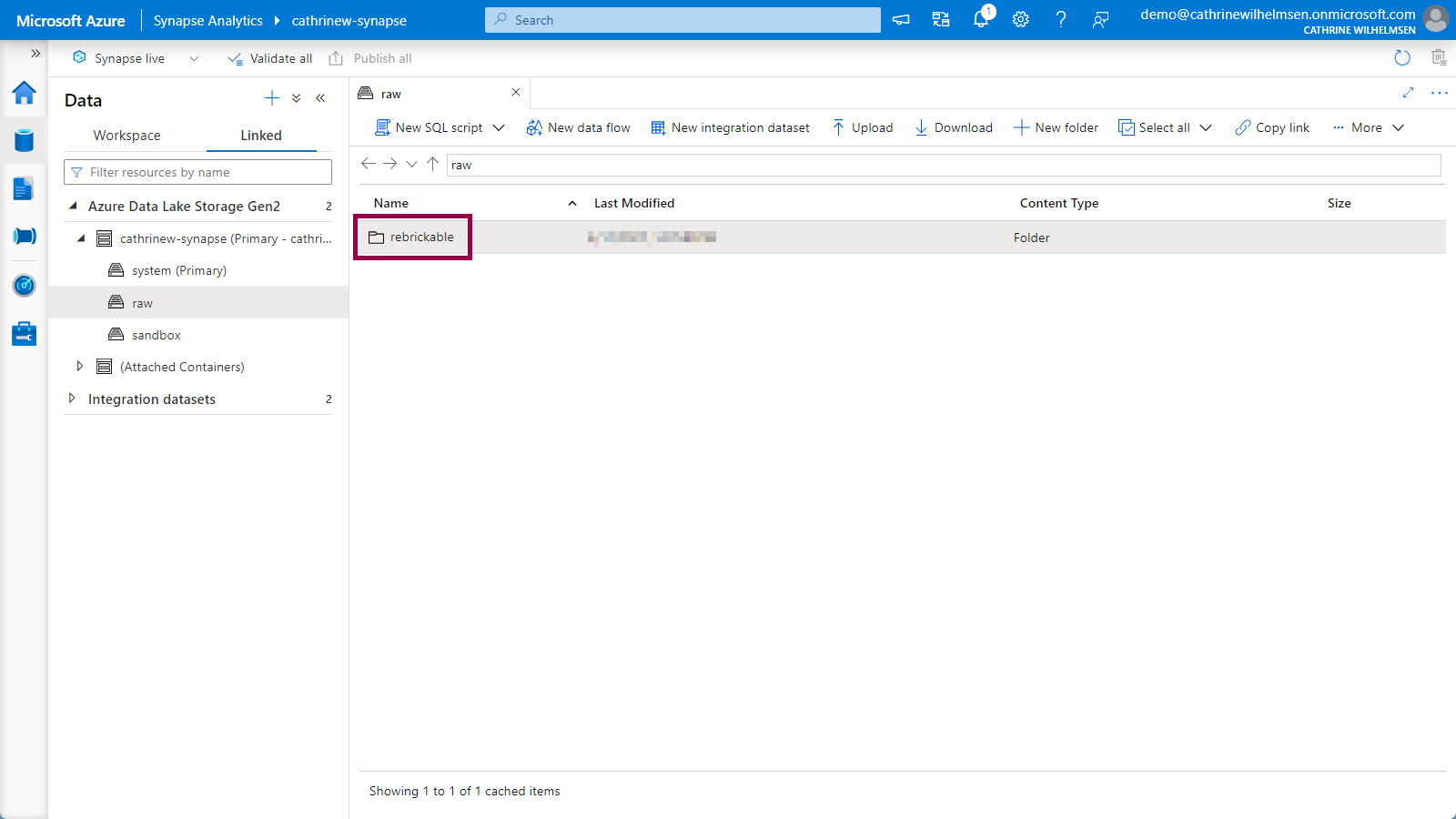Click the Upload button
This screenshot has width=1456, height=819.
[x=862, y=128]
